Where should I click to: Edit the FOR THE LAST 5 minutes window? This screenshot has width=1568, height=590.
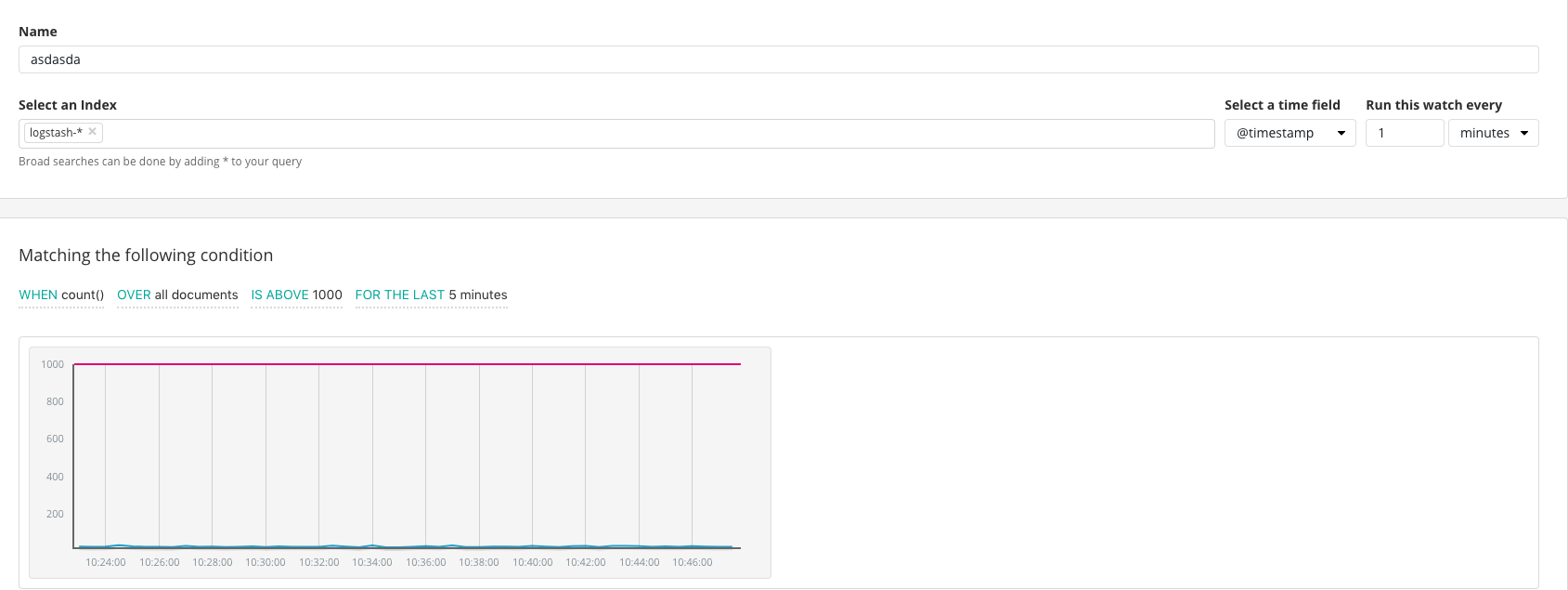pyautogui.click(x=431, y=295)
